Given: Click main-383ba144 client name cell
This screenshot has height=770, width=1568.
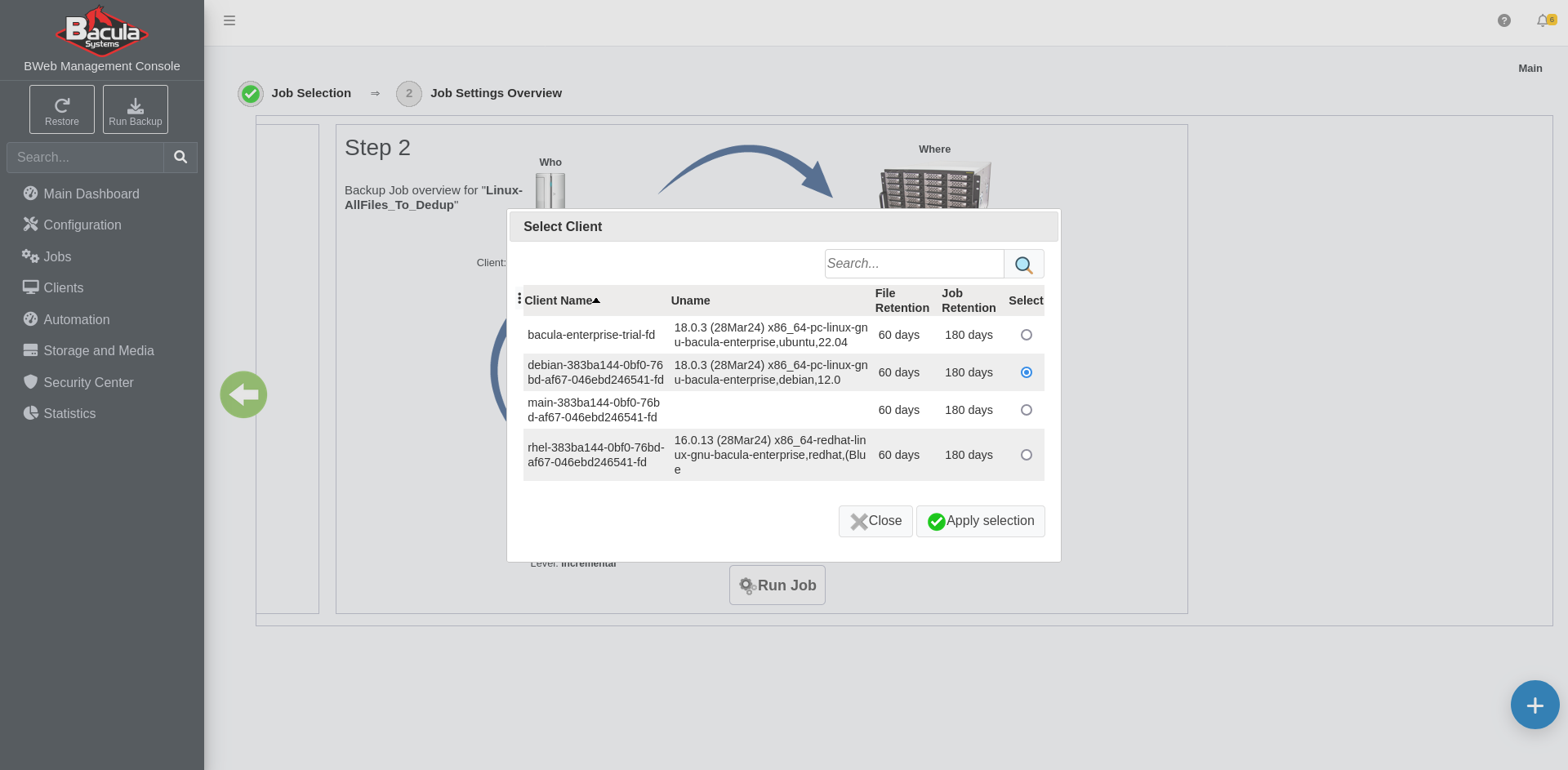Looking at the screenshot, I should click(x=594, y=410).
